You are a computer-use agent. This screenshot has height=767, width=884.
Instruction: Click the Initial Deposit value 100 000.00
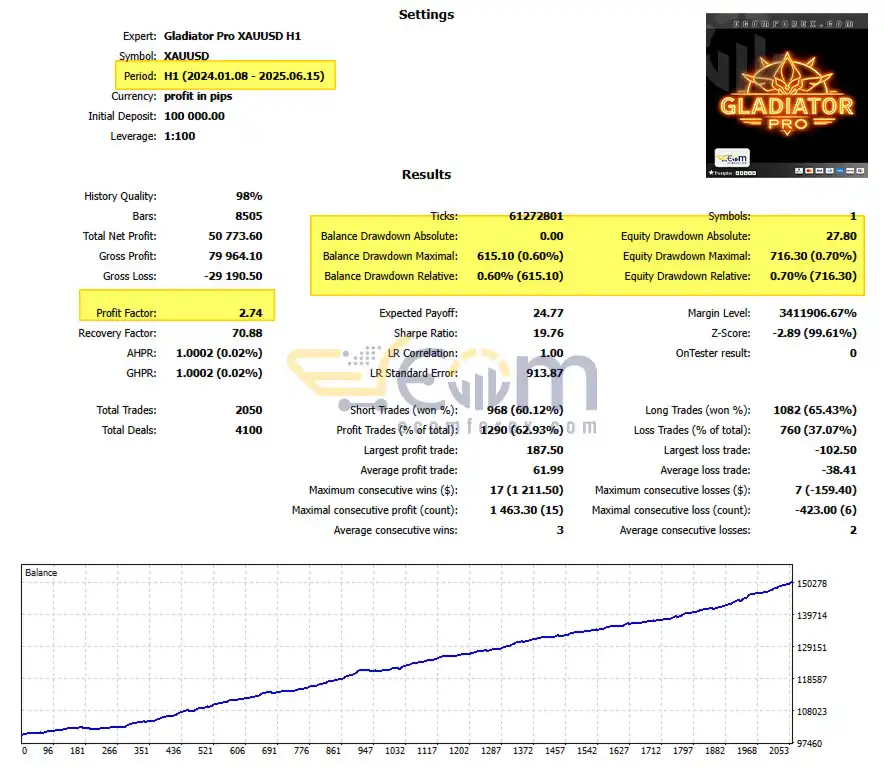pyautogui.click(x=195, y=116)
